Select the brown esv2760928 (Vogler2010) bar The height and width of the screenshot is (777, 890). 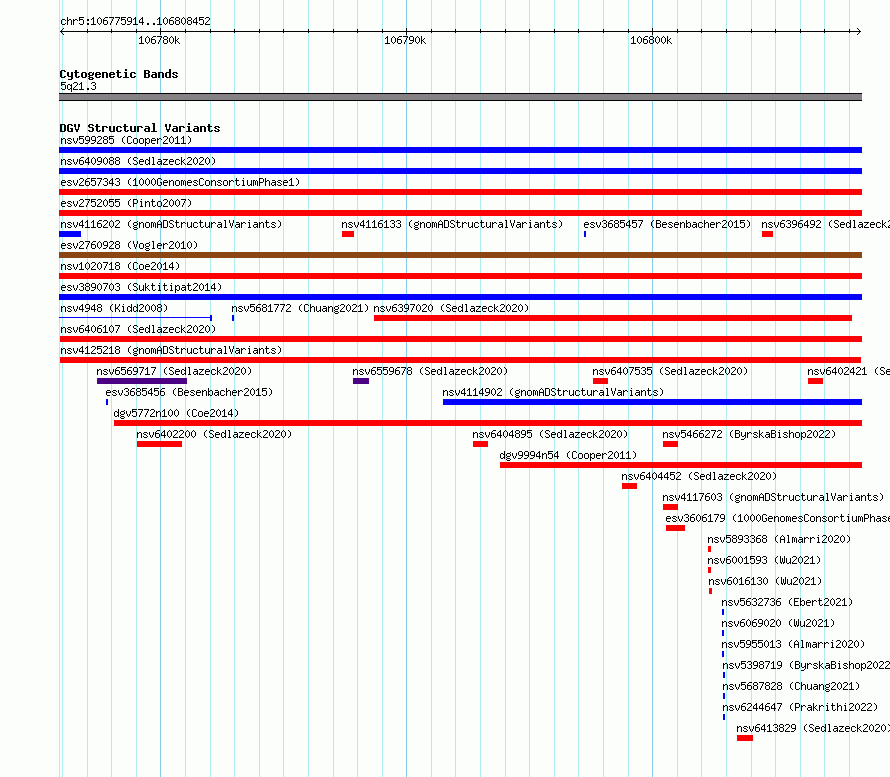(460, 255)
